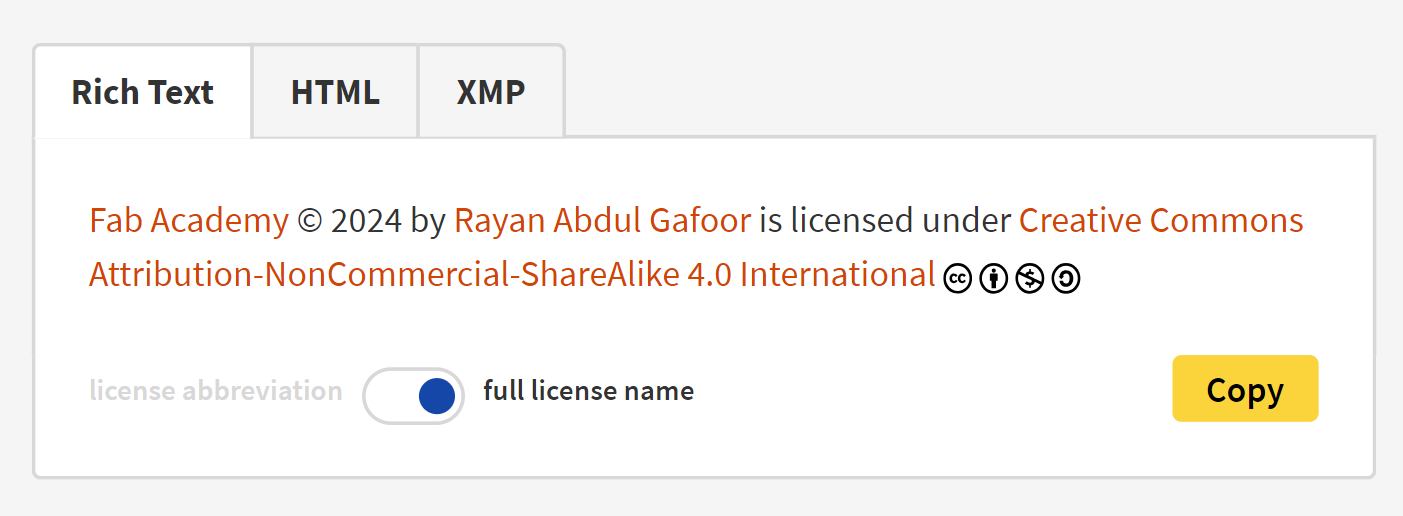Click the Creative Commons CC logo icon
Viewport: 1403px width, 516px height.
957,280
